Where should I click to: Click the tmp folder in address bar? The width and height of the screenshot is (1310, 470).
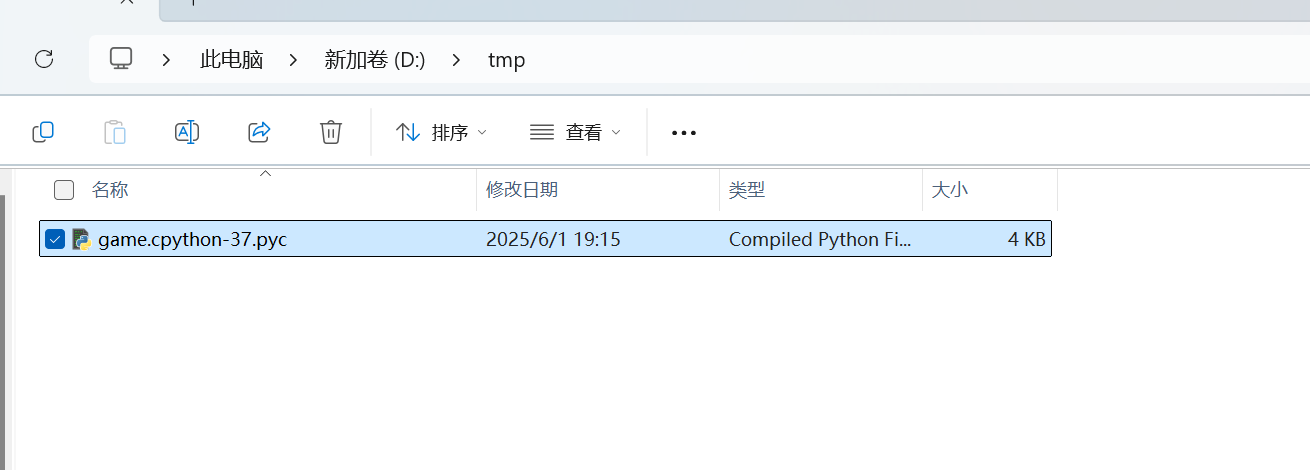coord(506,60)
